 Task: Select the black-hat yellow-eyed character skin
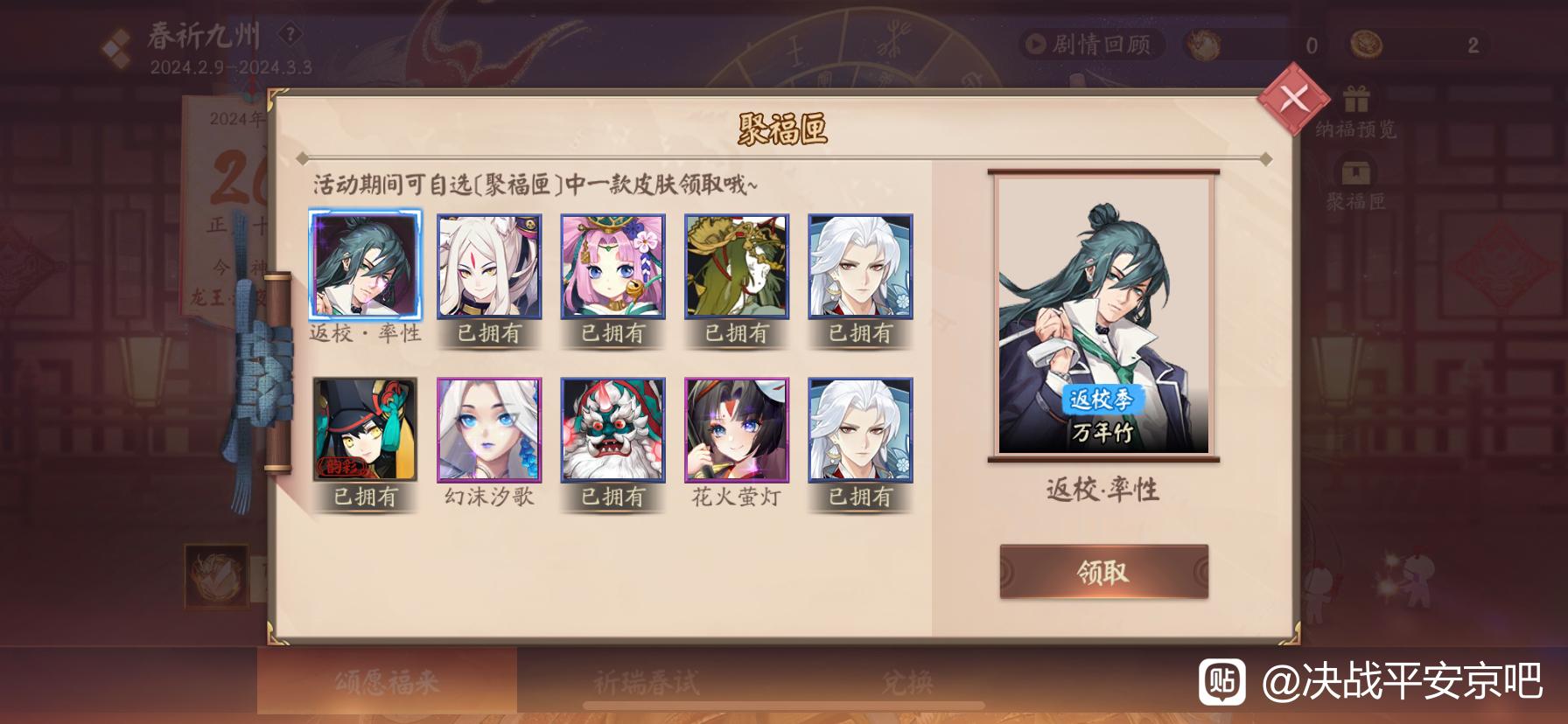point(365,429)
